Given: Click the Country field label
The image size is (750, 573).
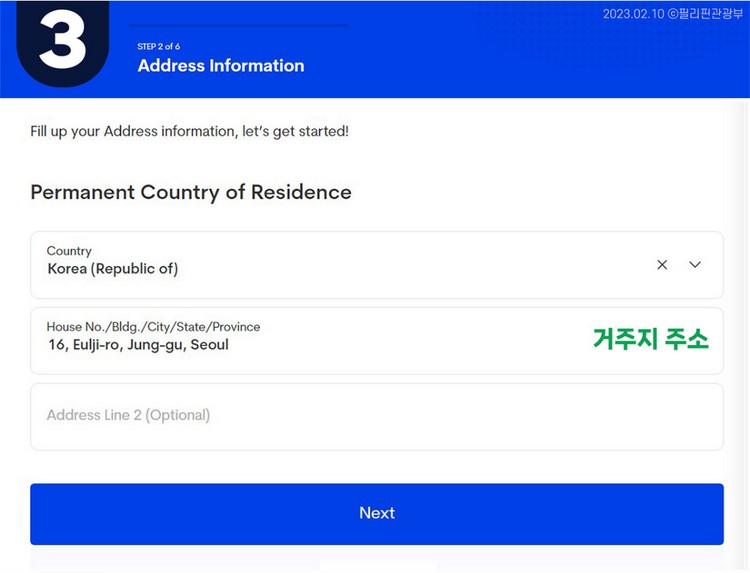Looking at the screenshot, I should pos(69,251).
